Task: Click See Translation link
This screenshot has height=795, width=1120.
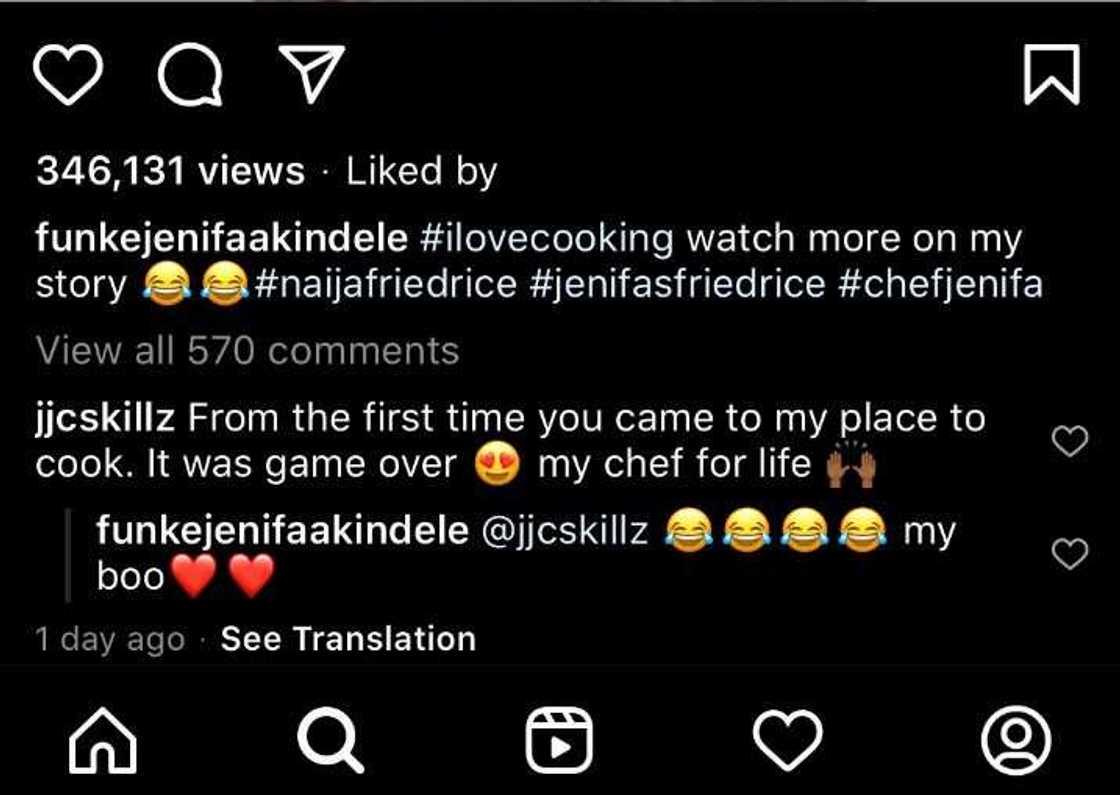Action: coord(348,639)
